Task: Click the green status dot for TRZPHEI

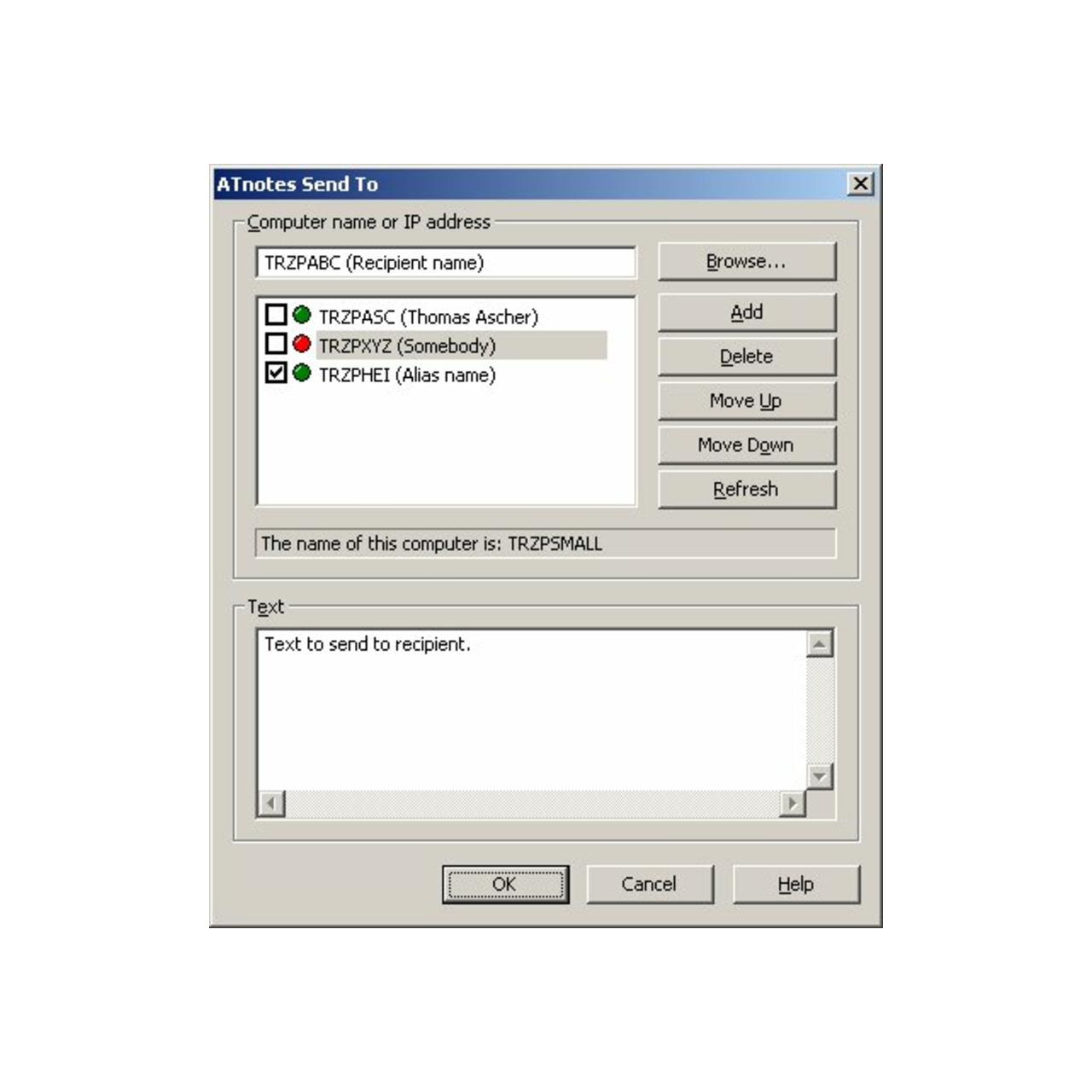Action: [x=301, y=373]
